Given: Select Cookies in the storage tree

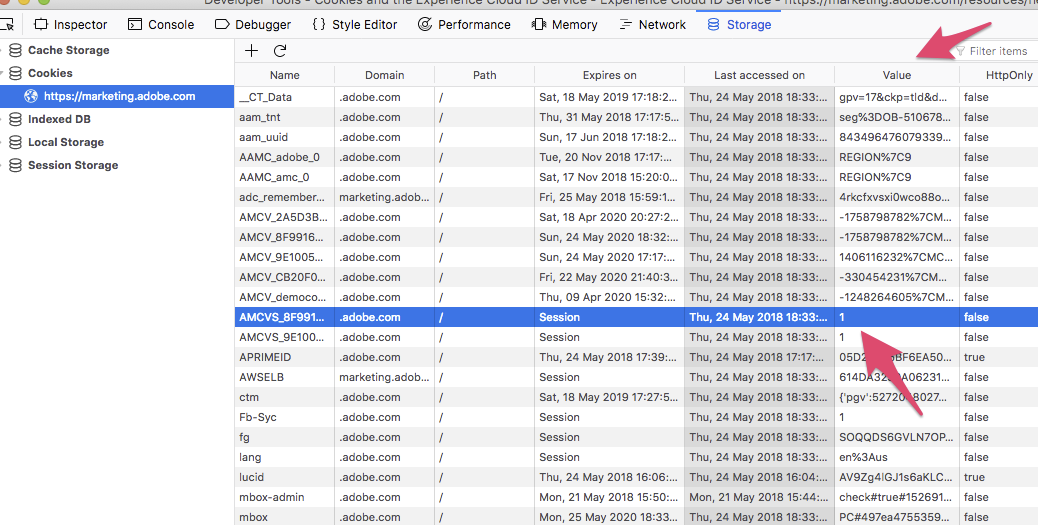Looking at the screenshot, I should 50,73.
